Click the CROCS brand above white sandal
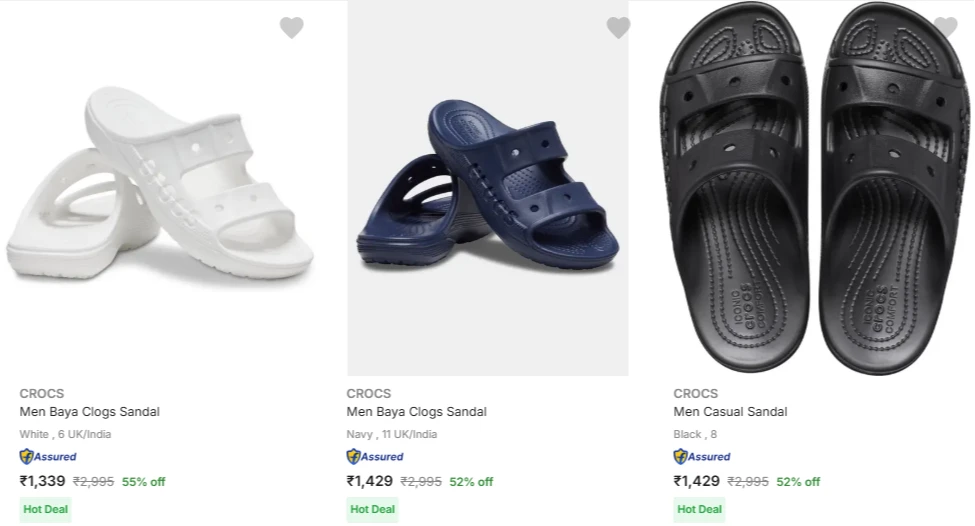Screen dimensions: 975x526 click(42, 393)
